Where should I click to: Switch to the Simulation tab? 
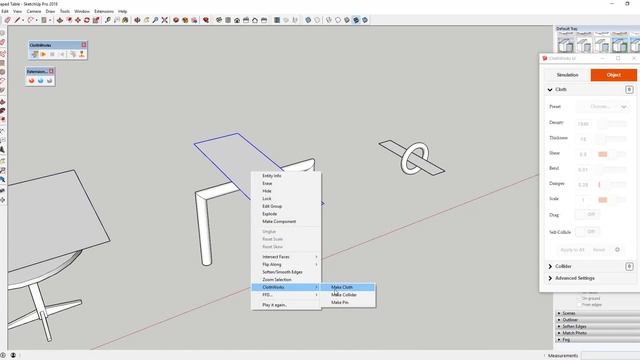[567, 75]
